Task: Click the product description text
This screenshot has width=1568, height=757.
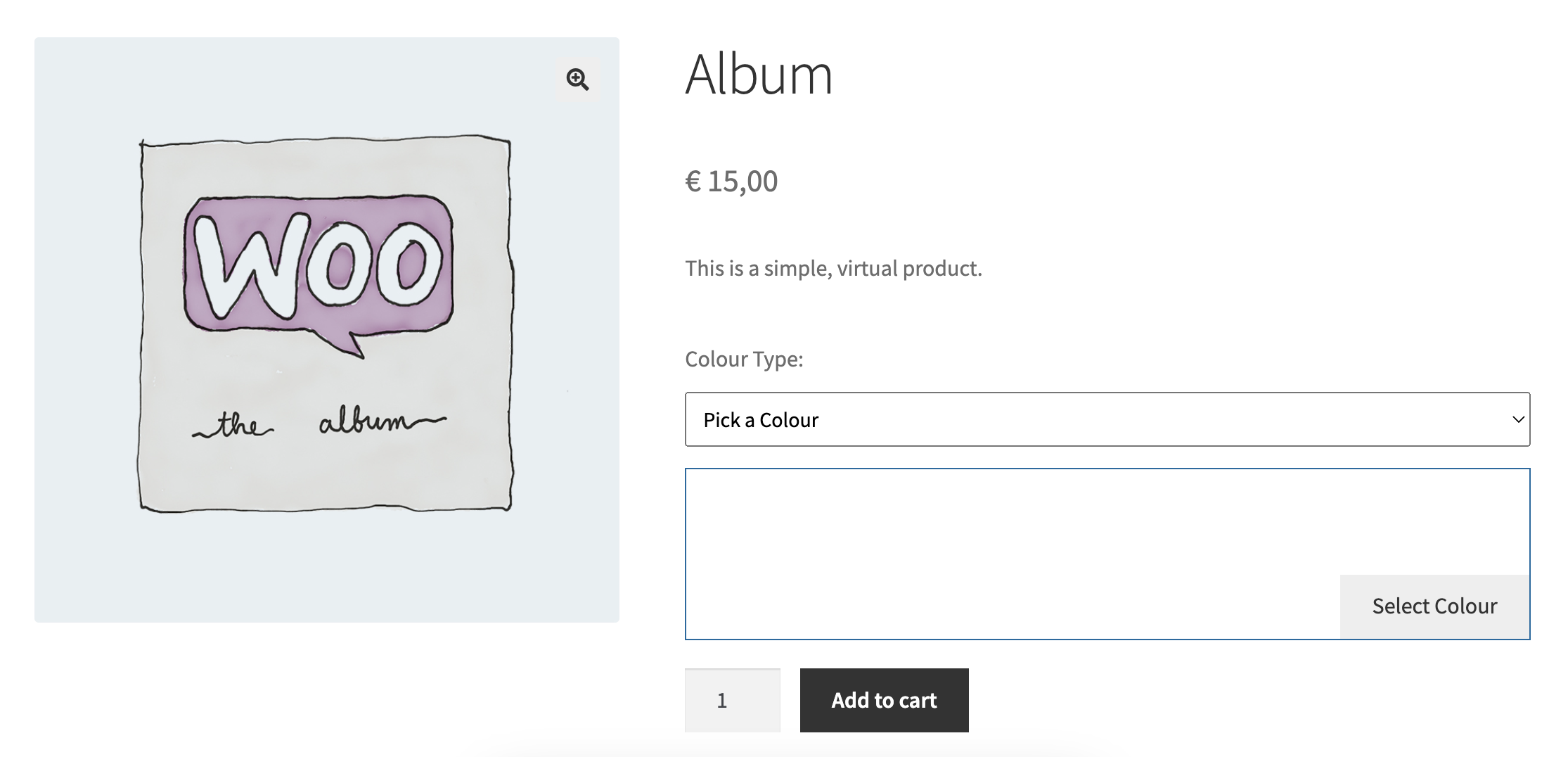Action: pos(833,267)
